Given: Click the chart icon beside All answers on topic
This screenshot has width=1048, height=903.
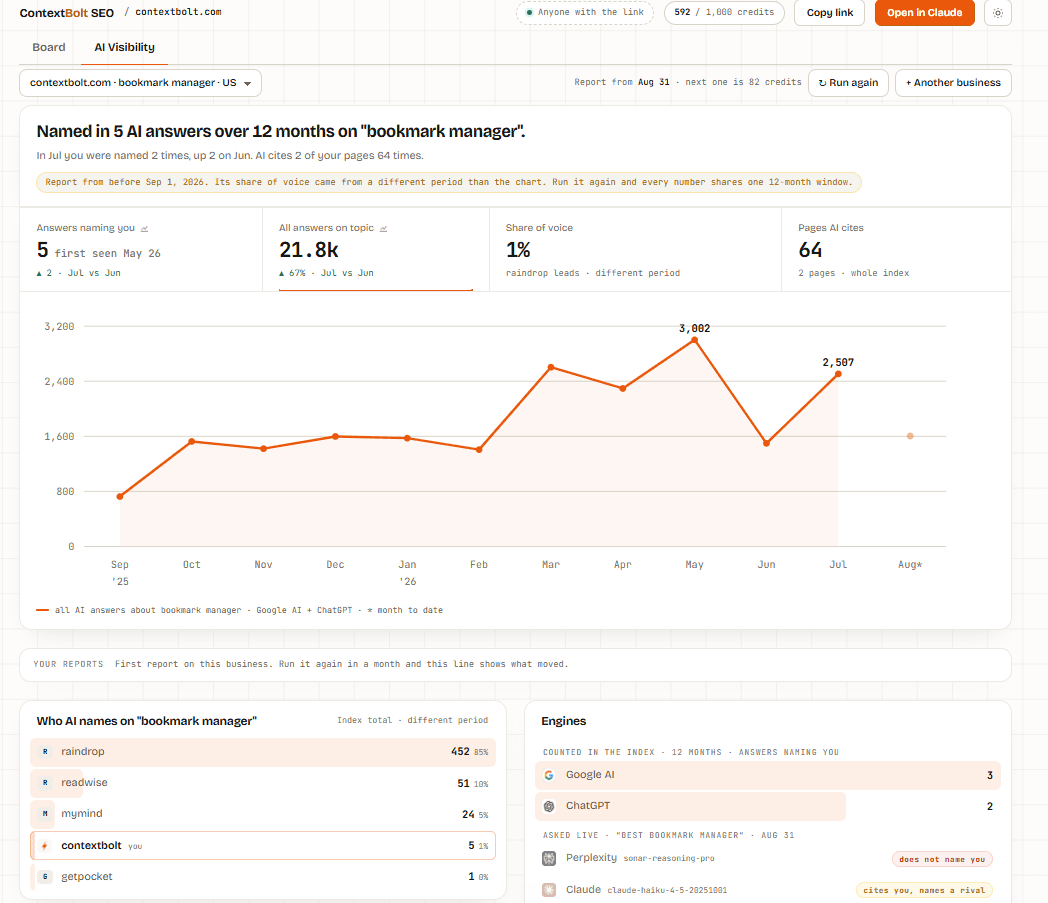Looking at the screenshot, I should (x=384, y=229).
